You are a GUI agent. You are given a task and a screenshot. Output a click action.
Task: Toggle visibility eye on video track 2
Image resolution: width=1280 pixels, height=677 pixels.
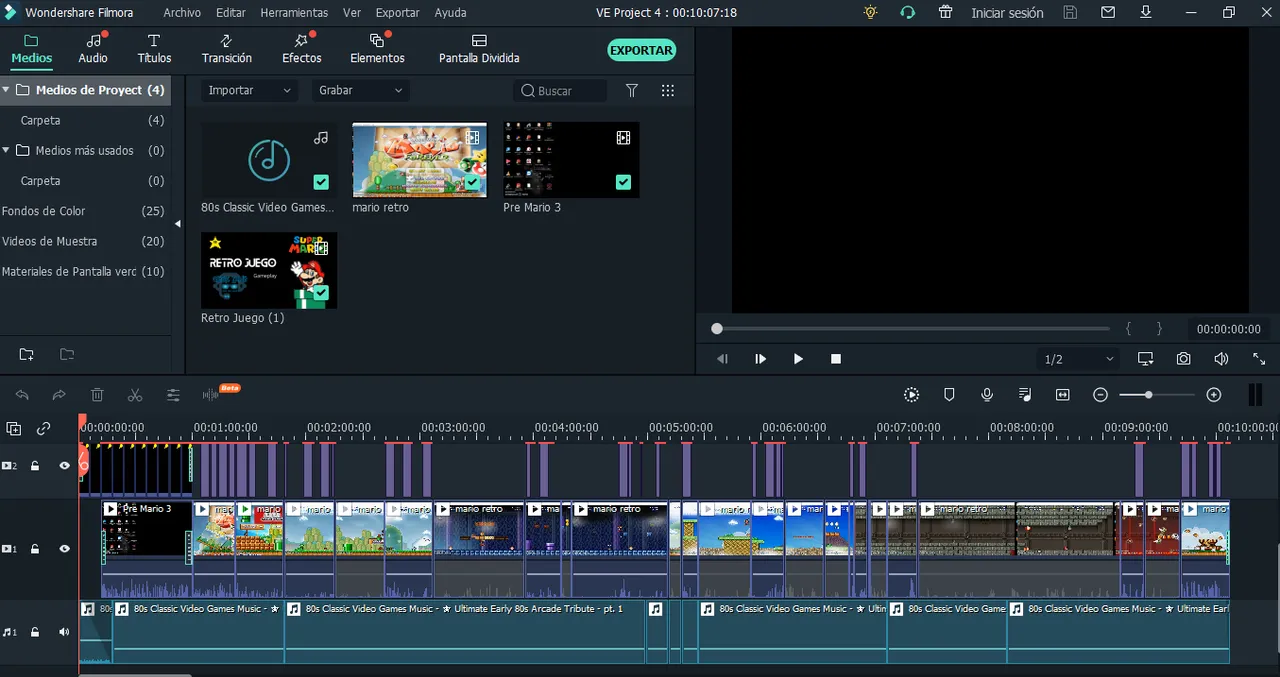(x=65, y=465)
